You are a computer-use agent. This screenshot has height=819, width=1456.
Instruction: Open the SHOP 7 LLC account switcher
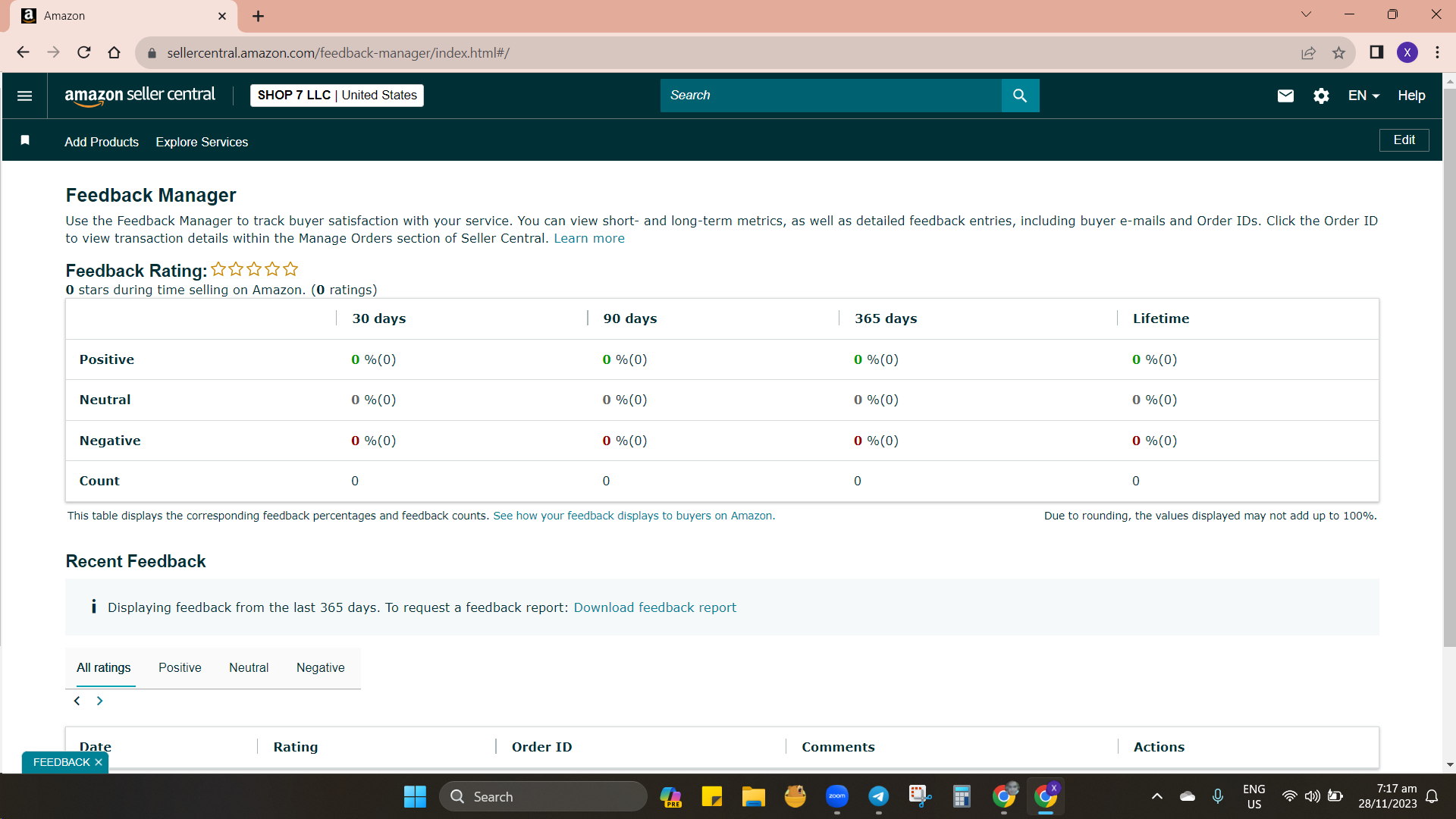point(337,96)
